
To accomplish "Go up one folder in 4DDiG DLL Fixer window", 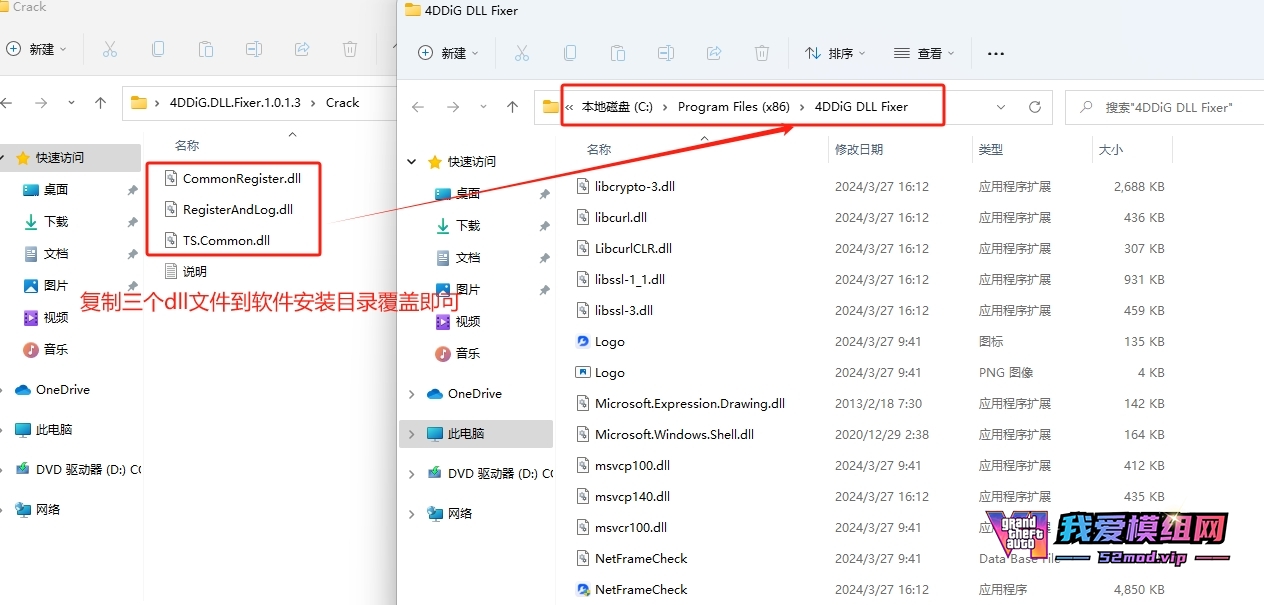I will pos(512,107).
